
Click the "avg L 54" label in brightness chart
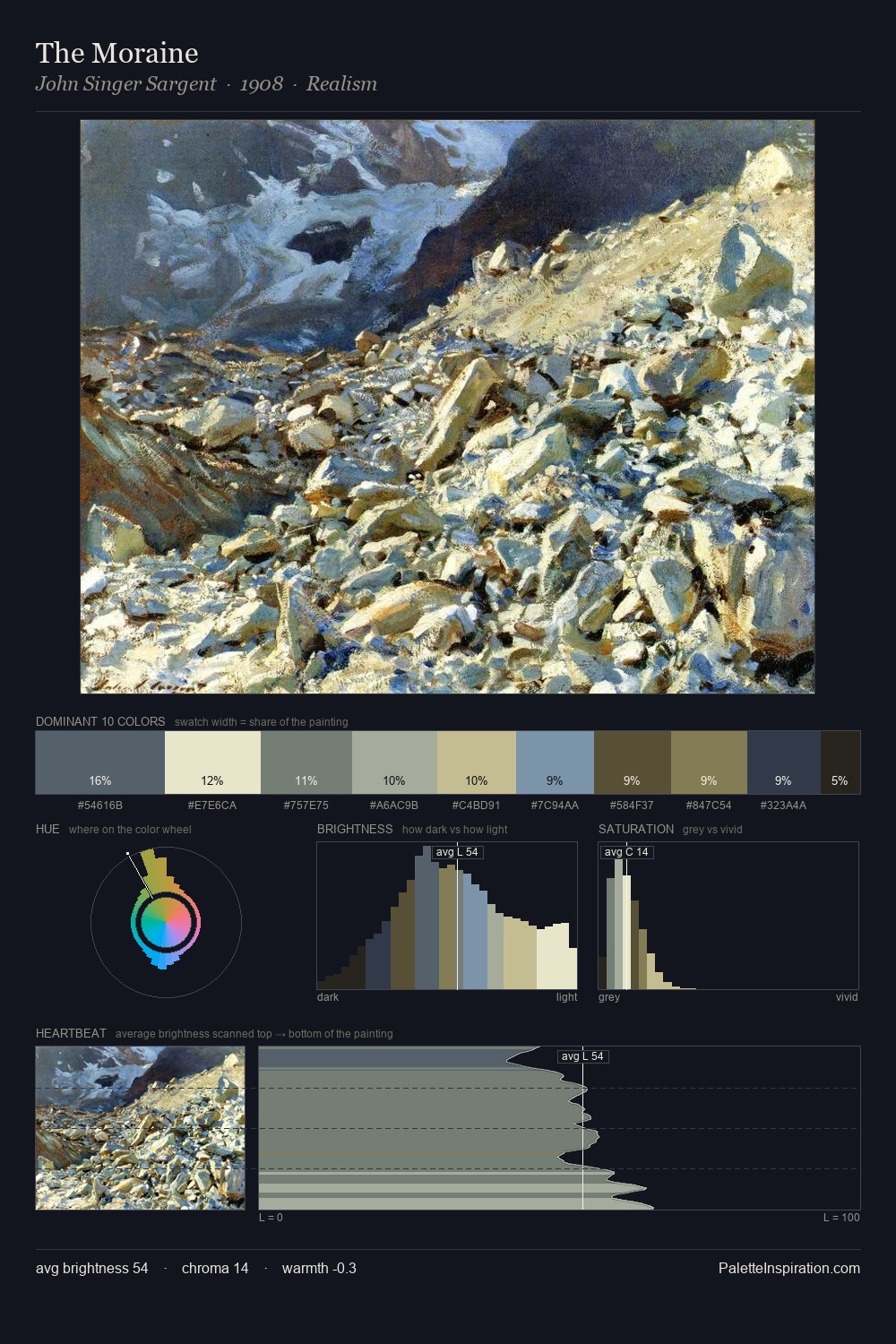pyautogui.click(x=457, y=852)
